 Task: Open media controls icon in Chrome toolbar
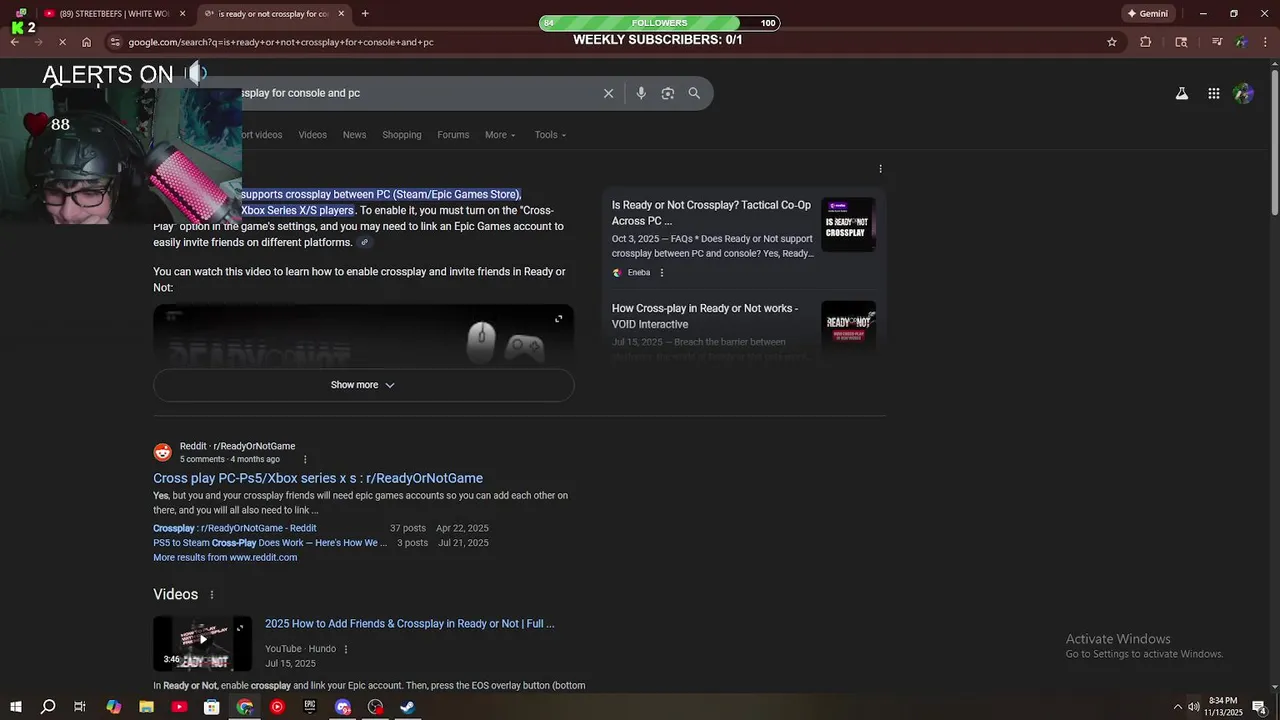click(1217, 42)
